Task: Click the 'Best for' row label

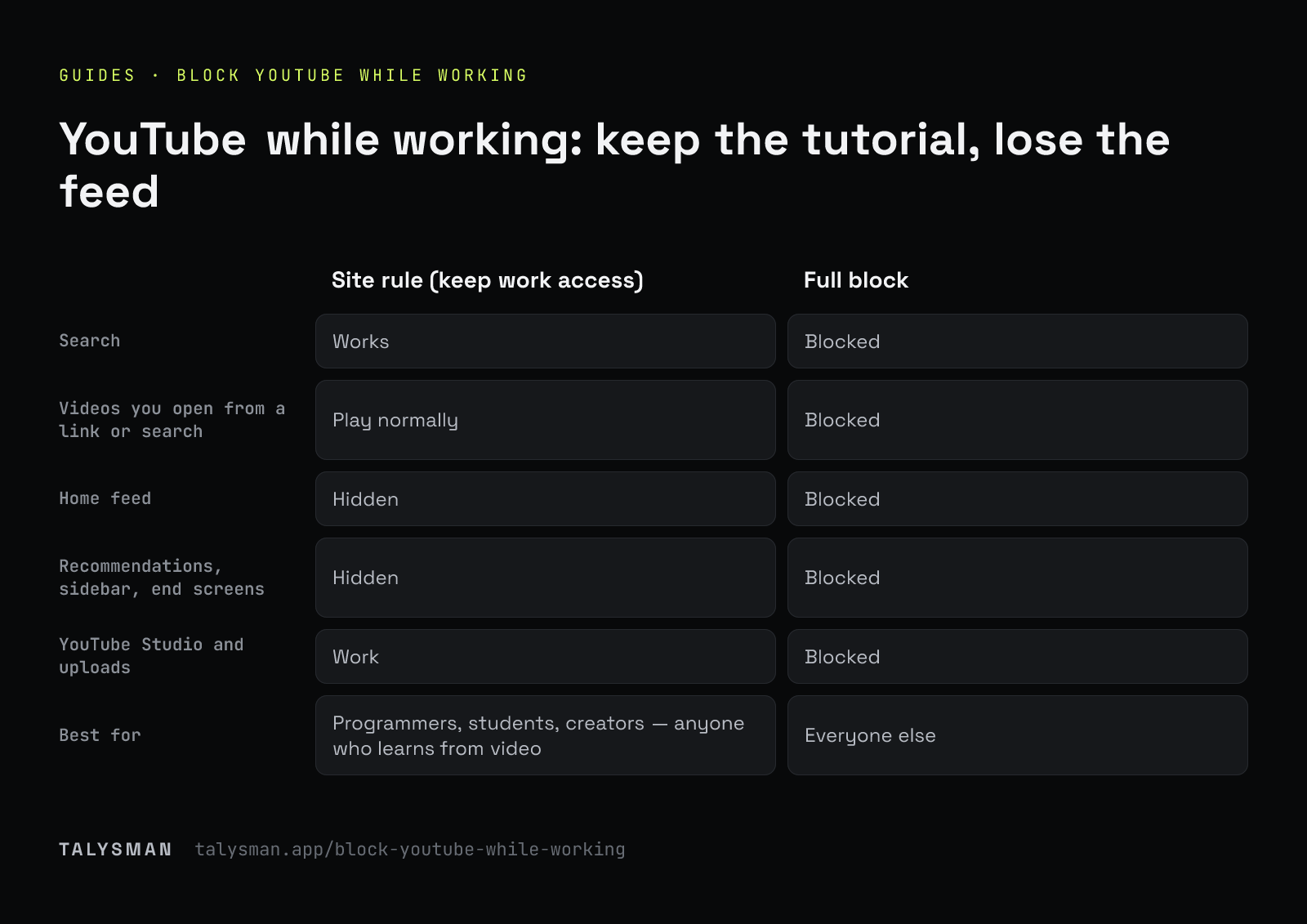Action: click(x=100, y=735)
